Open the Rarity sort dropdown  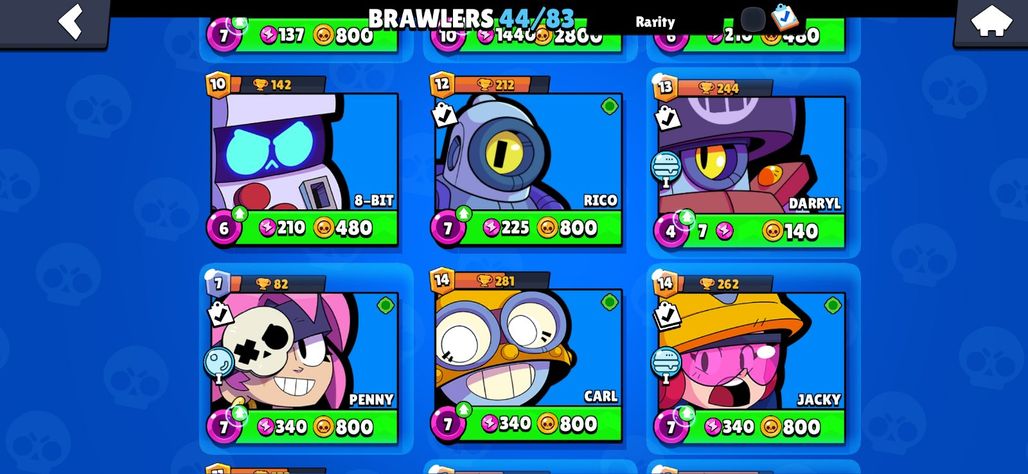pos(655,22)
